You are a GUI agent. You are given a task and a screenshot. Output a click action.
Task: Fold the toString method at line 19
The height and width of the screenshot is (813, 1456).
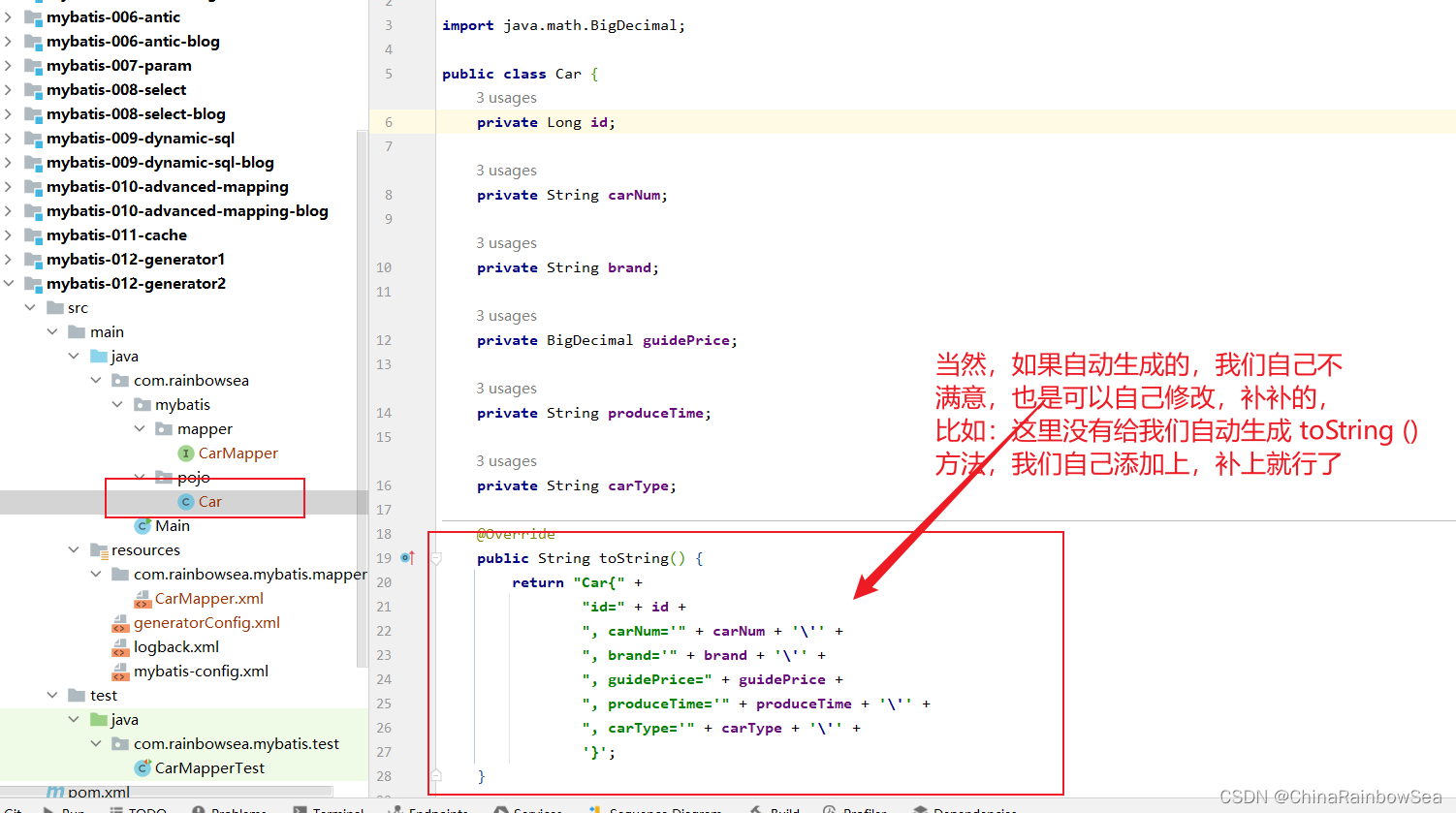click(436, 558)
